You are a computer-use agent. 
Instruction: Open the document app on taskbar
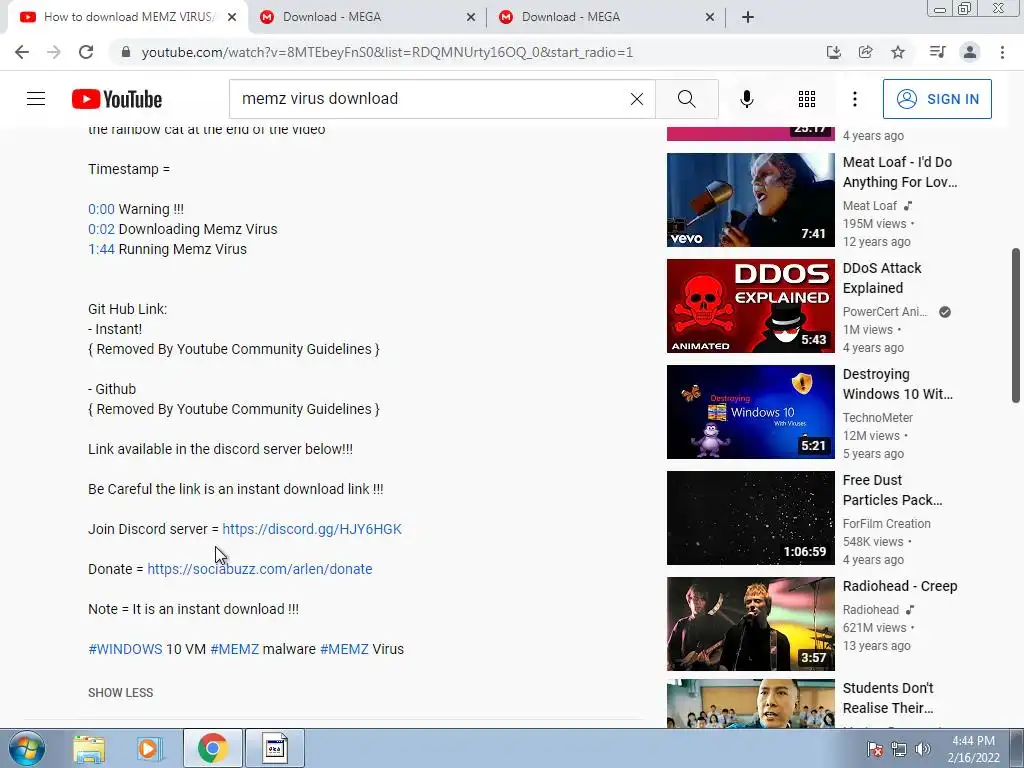pos(275,748)
